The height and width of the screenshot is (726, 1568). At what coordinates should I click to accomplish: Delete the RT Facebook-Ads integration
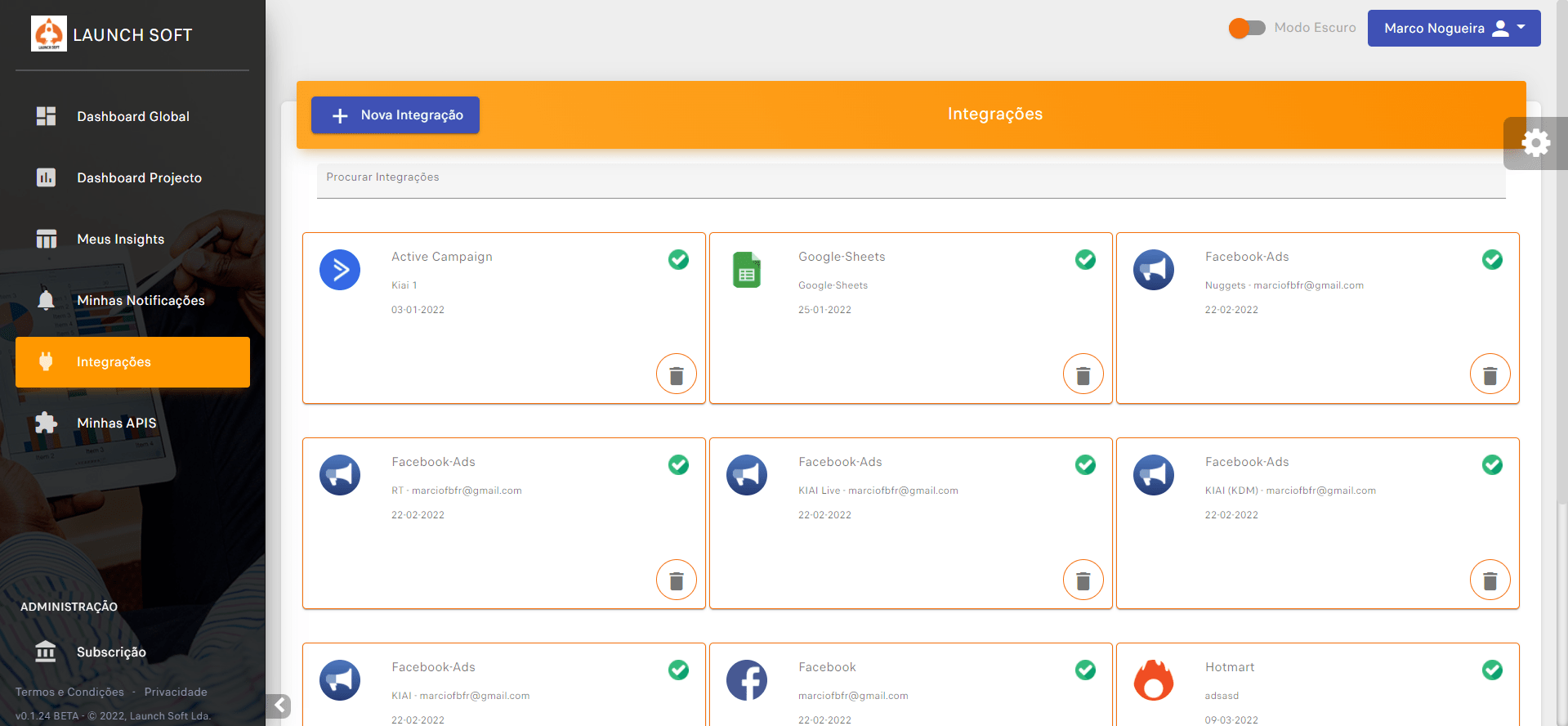pyautogui.click(x=677, y=580)
